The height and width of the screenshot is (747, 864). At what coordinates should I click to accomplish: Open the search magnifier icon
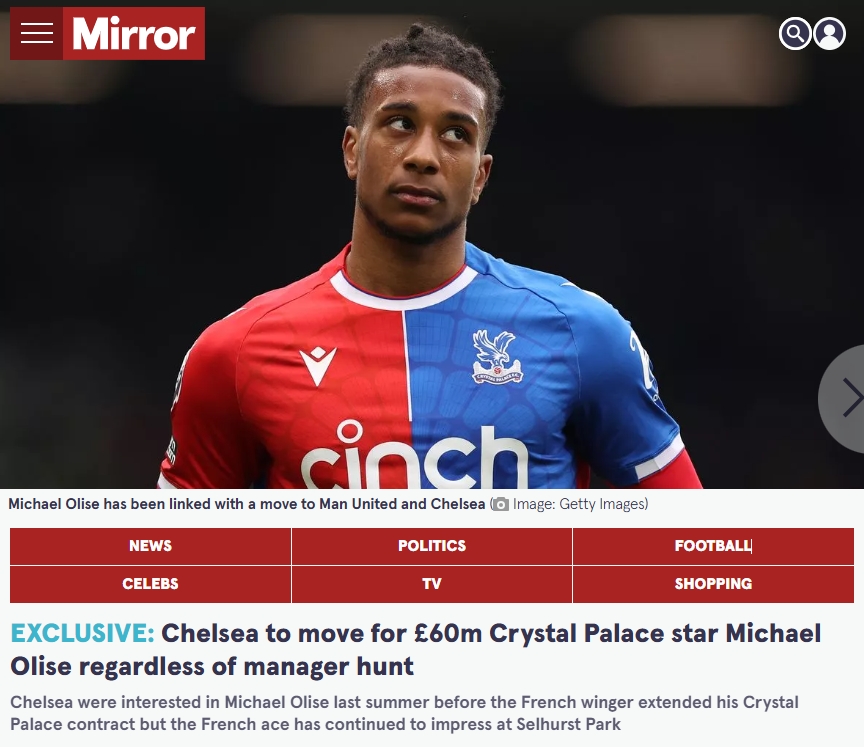coord(795,34)
